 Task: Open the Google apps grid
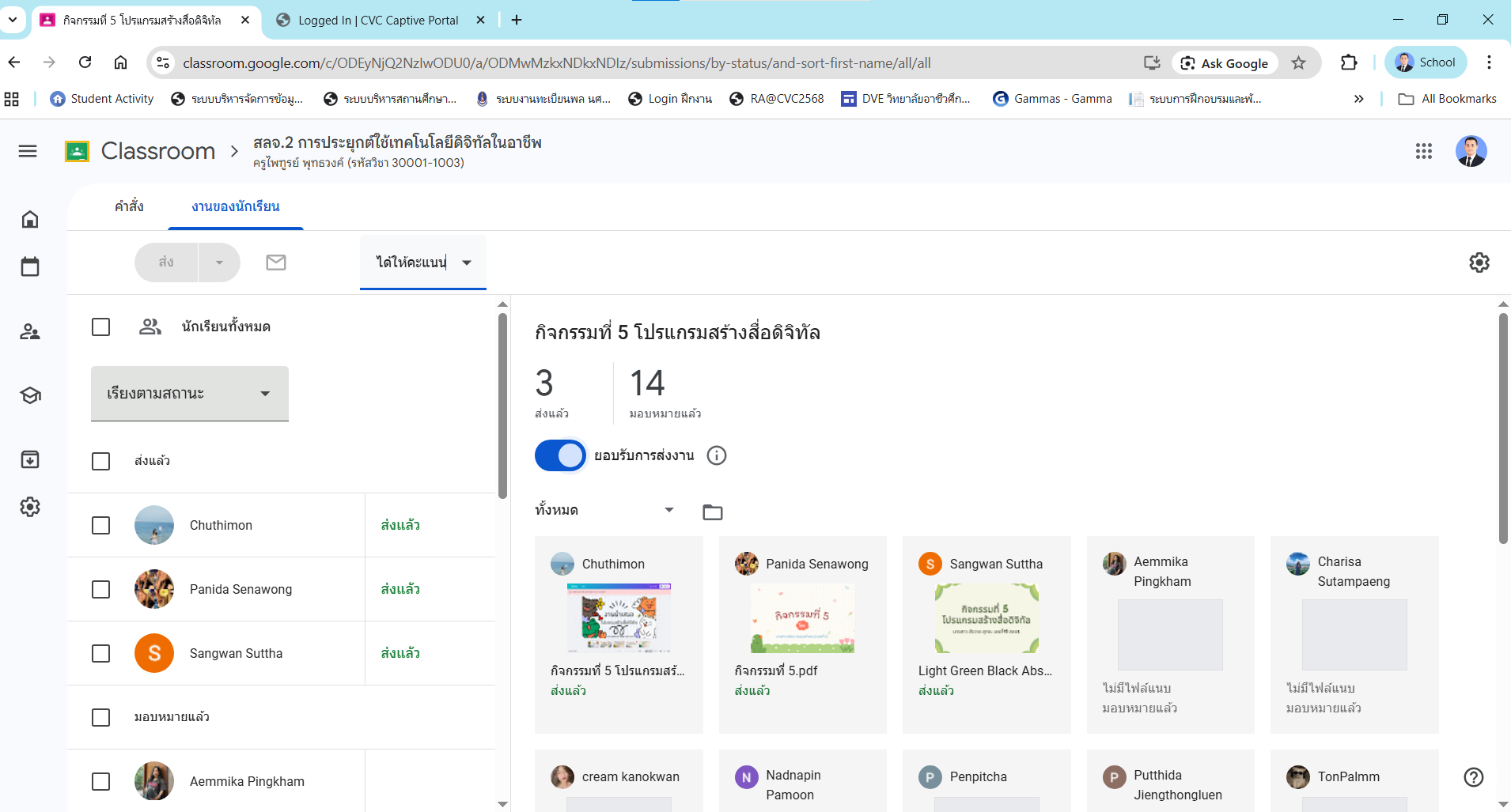(1424, 151)
